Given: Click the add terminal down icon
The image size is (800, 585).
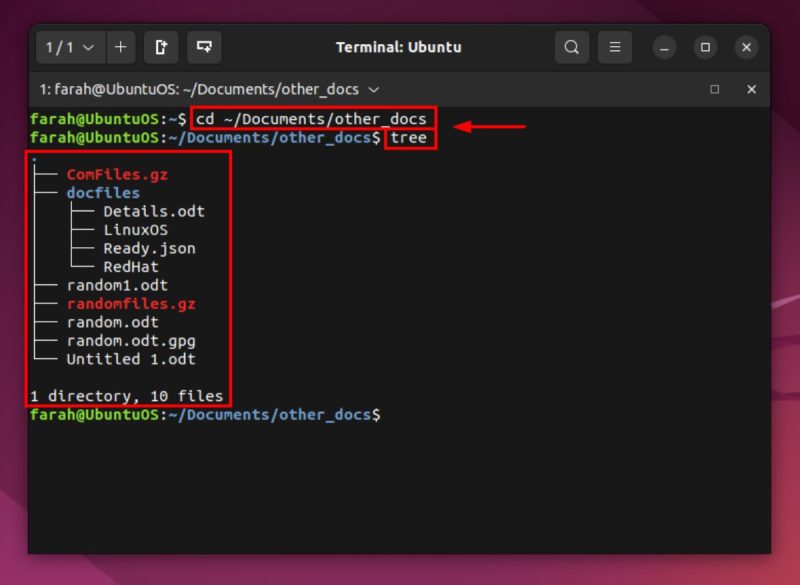Looking at the screenshot, I should pyautogui.click(x=204, y=47).
